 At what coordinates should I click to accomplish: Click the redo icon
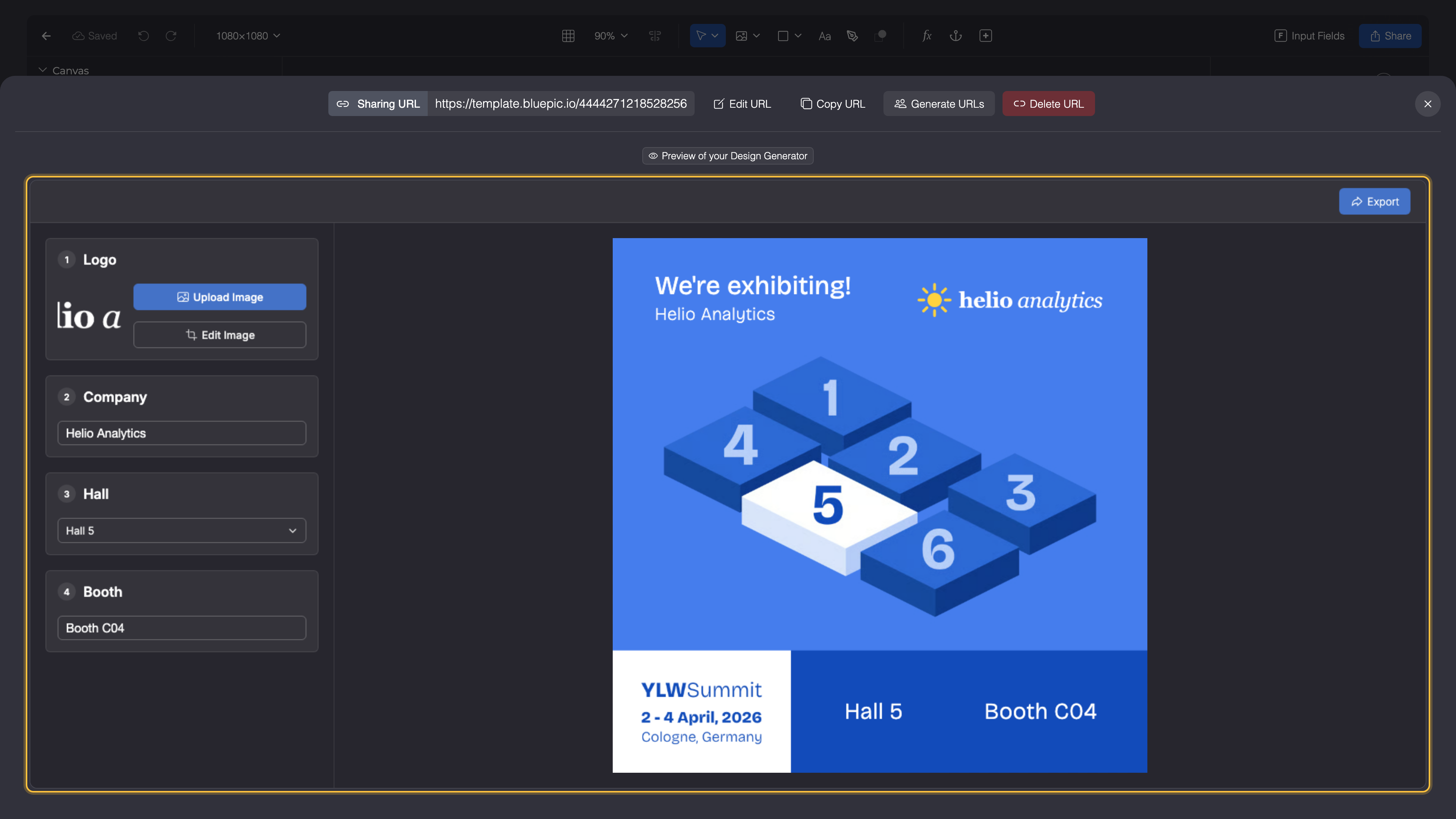pos(171,36)
